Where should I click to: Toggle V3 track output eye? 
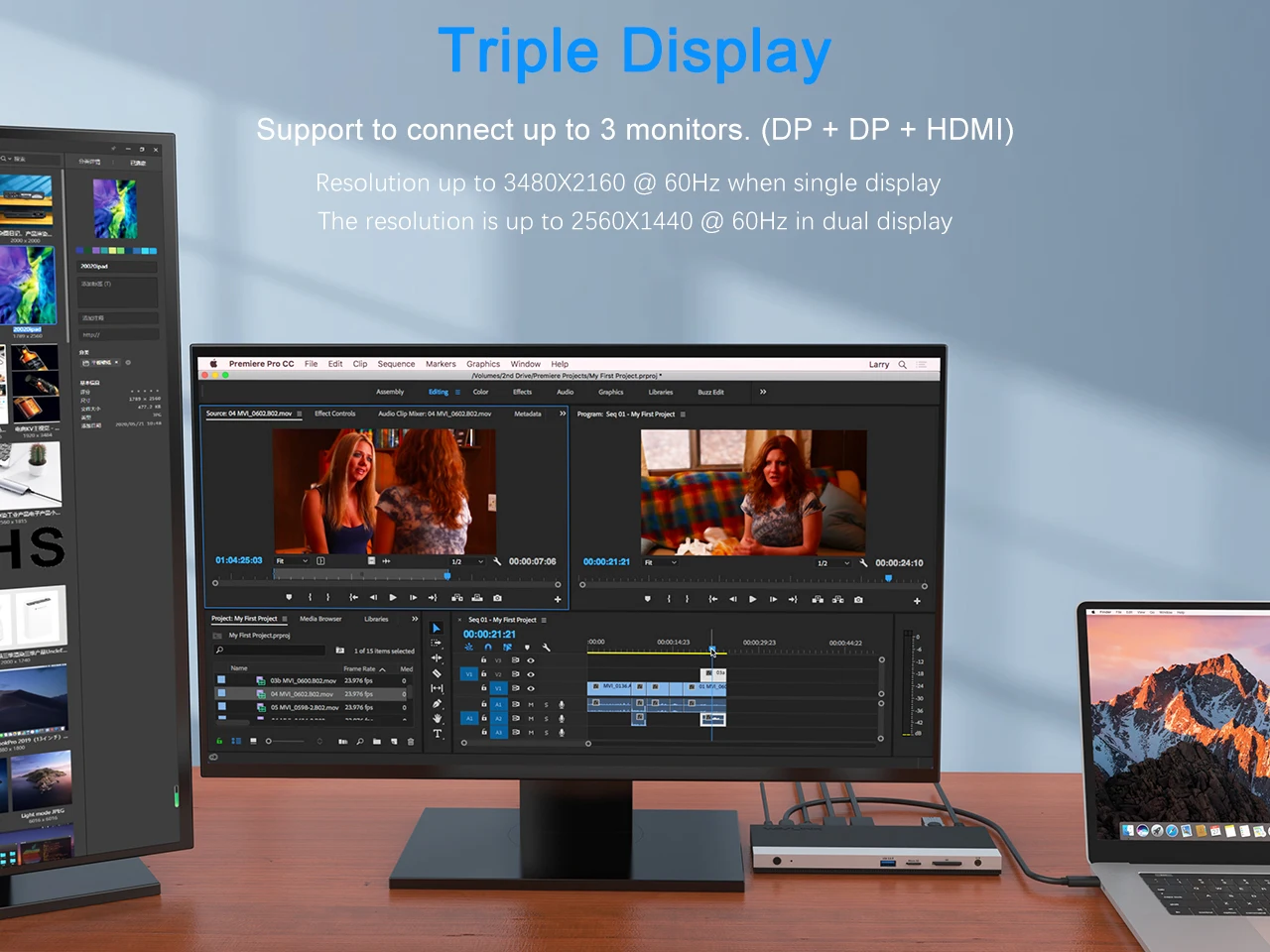pyautogui.click(x=531, y=659)
